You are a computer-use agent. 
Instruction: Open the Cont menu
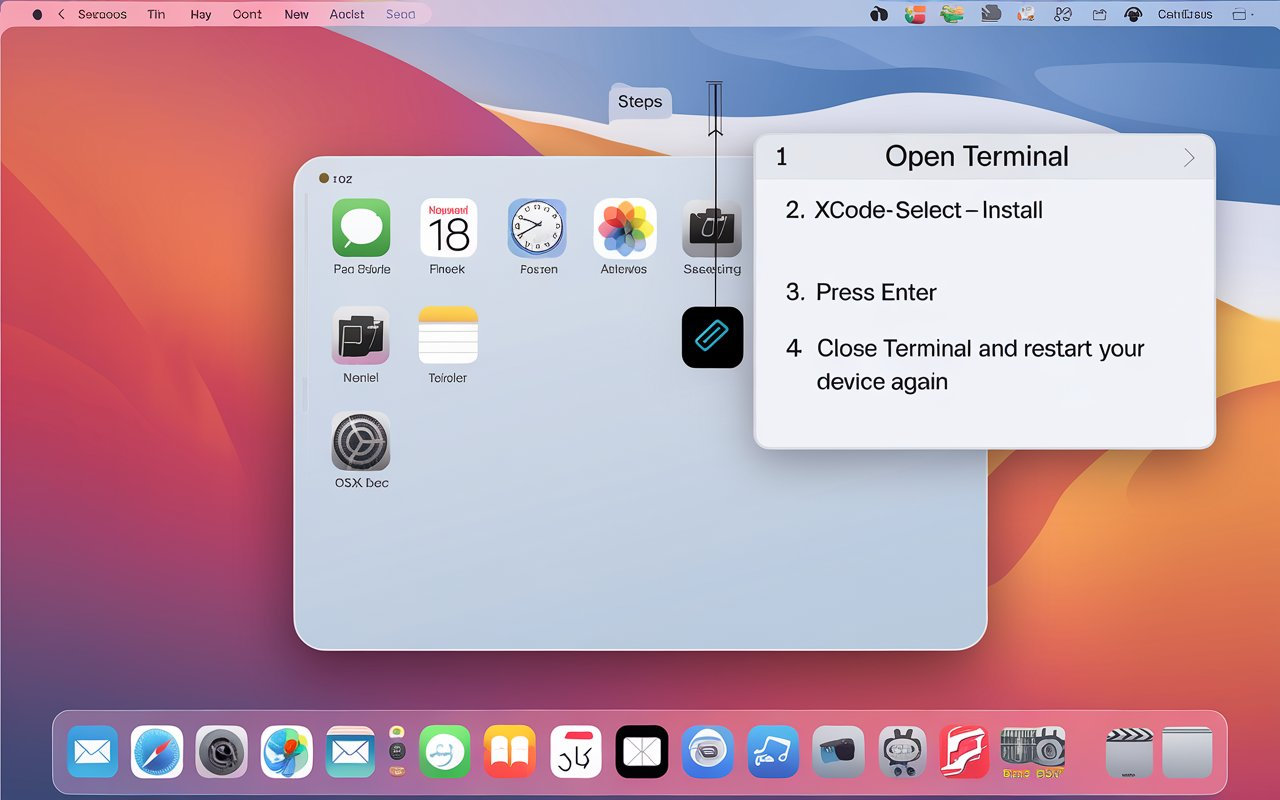[x=247, y=14]
